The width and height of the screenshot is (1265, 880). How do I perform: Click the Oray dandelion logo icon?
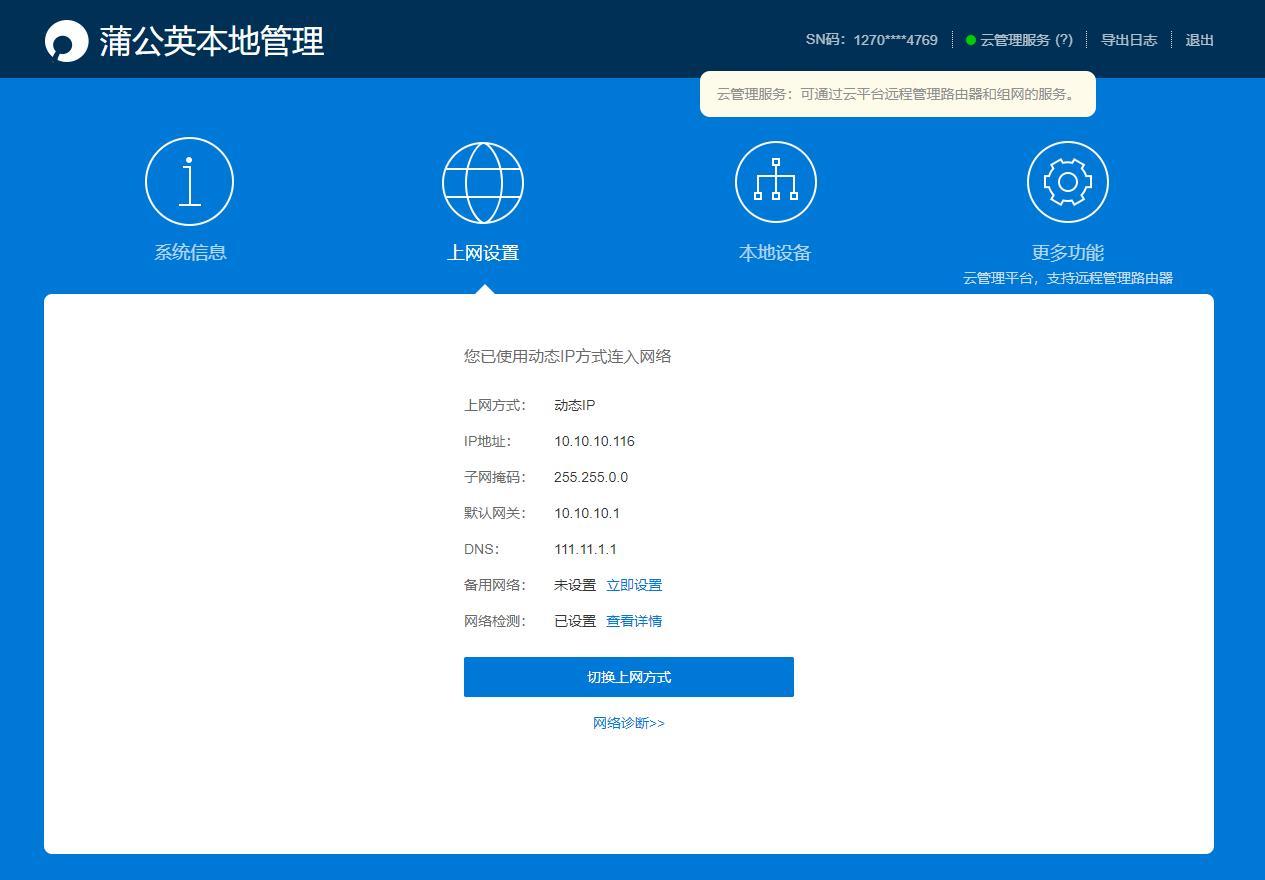(67, 41)
